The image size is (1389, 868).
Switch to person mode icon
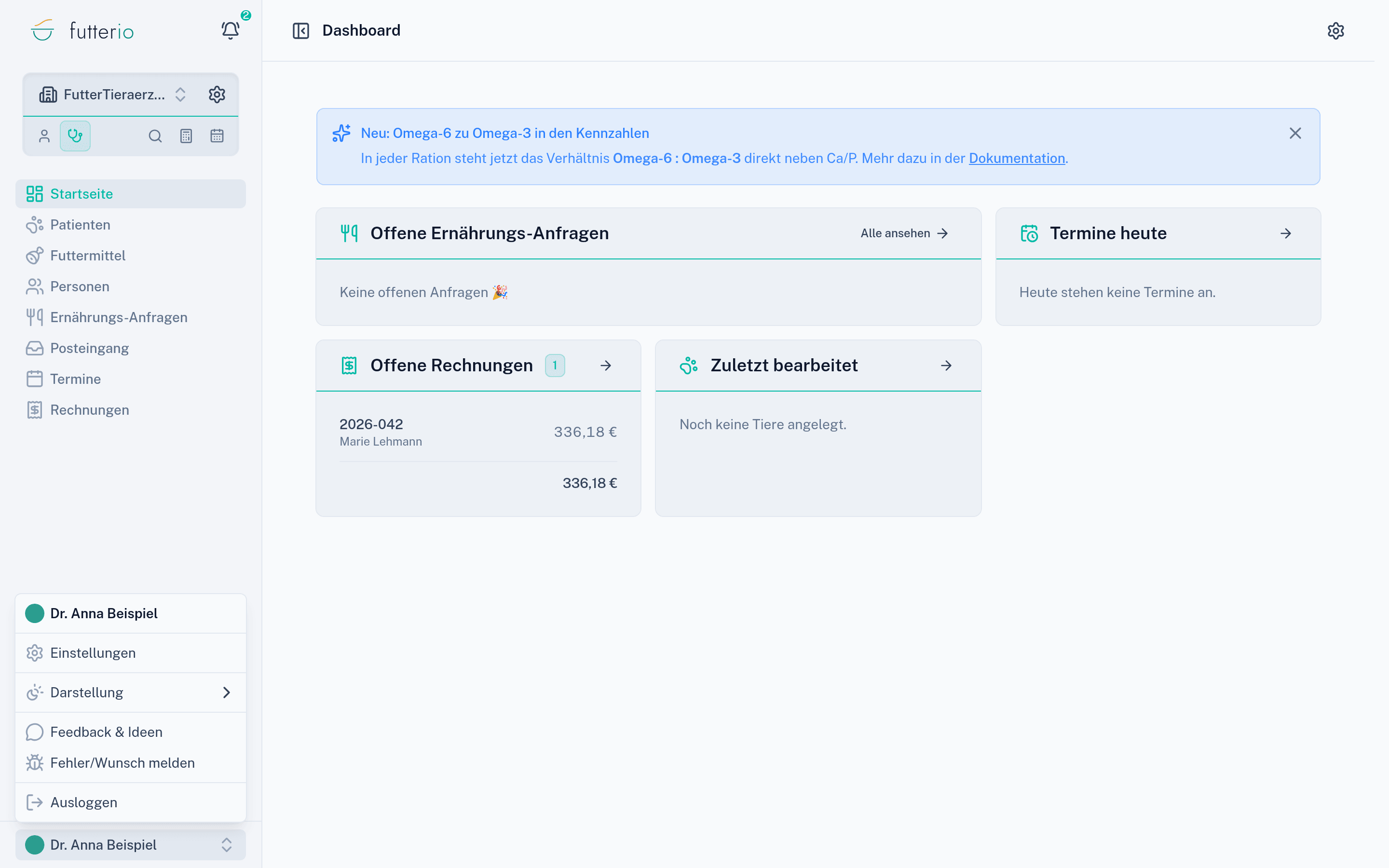pyautogui.click(x=44, y=136)
